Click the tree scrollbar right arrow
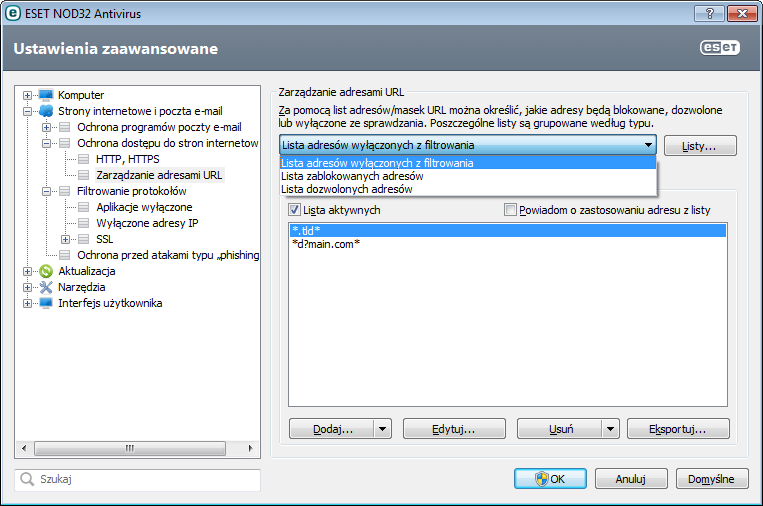The image size is (763, 506). (251, 448)
